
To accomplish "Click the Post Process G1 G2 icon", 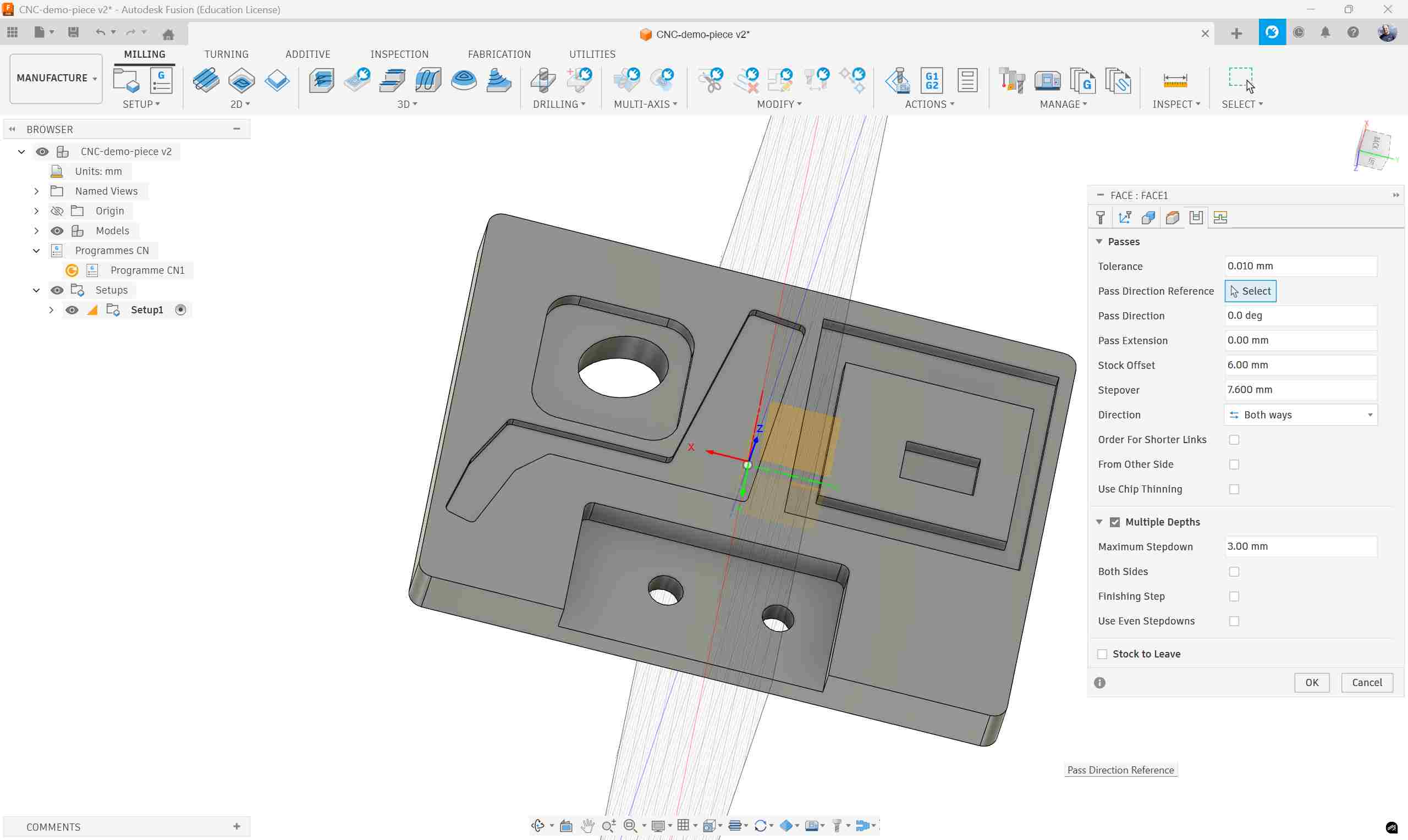I will tap(931, 80).
